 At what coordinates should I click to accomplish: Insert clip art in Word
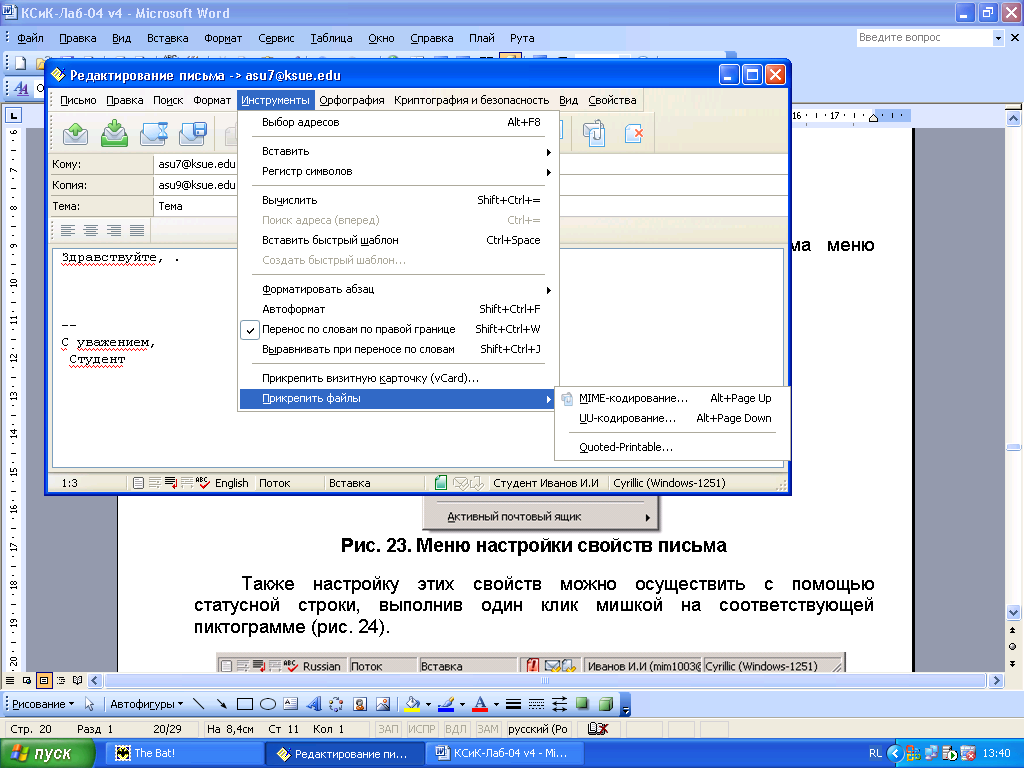click(x=360, y=704)
